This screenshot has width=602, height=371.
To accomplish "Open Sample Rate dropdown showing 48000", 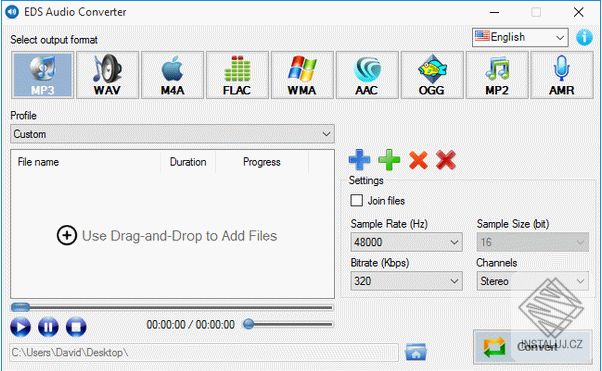I will pos(406,242).
